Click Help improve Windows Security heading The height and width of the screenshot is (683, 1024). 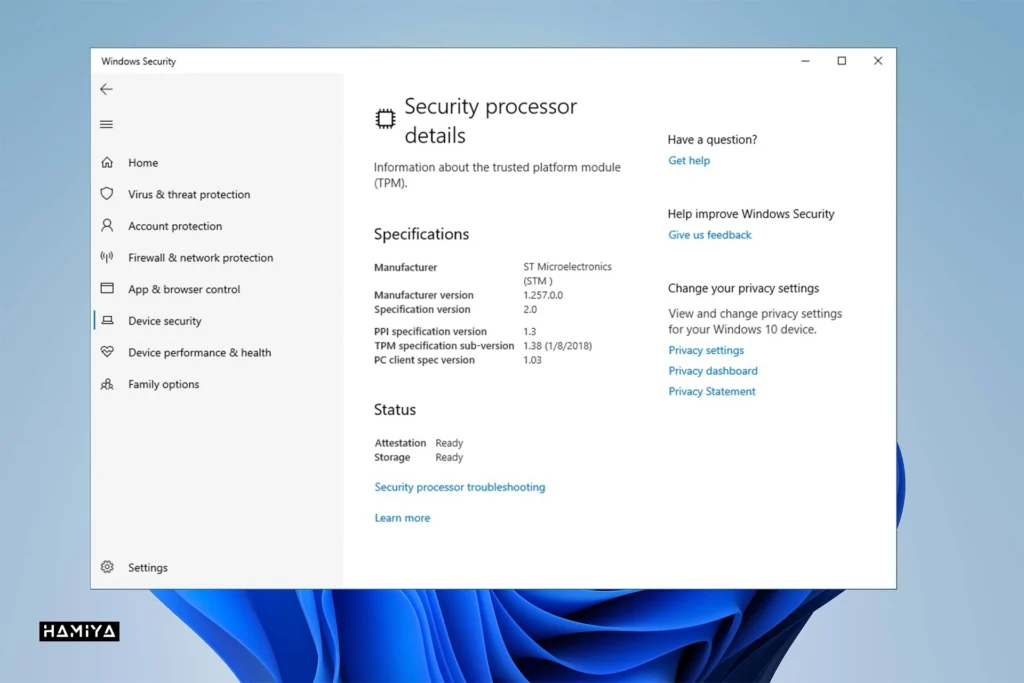tap(751, 214)
